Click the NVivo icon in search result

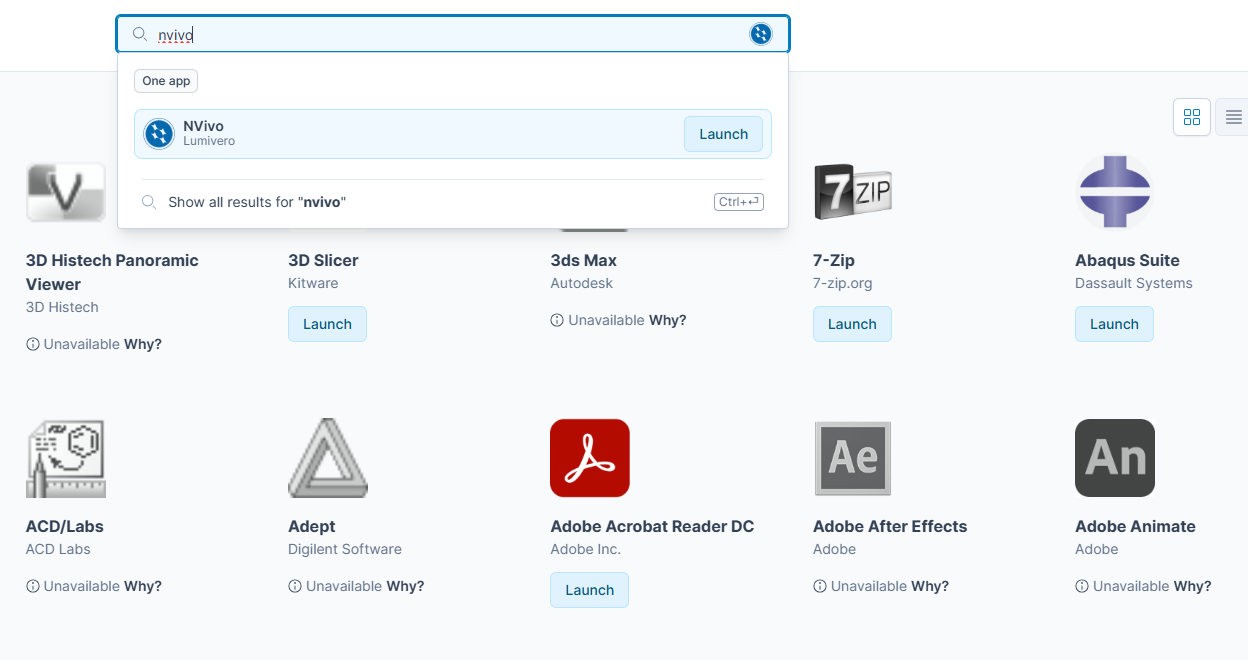(159, 134)
